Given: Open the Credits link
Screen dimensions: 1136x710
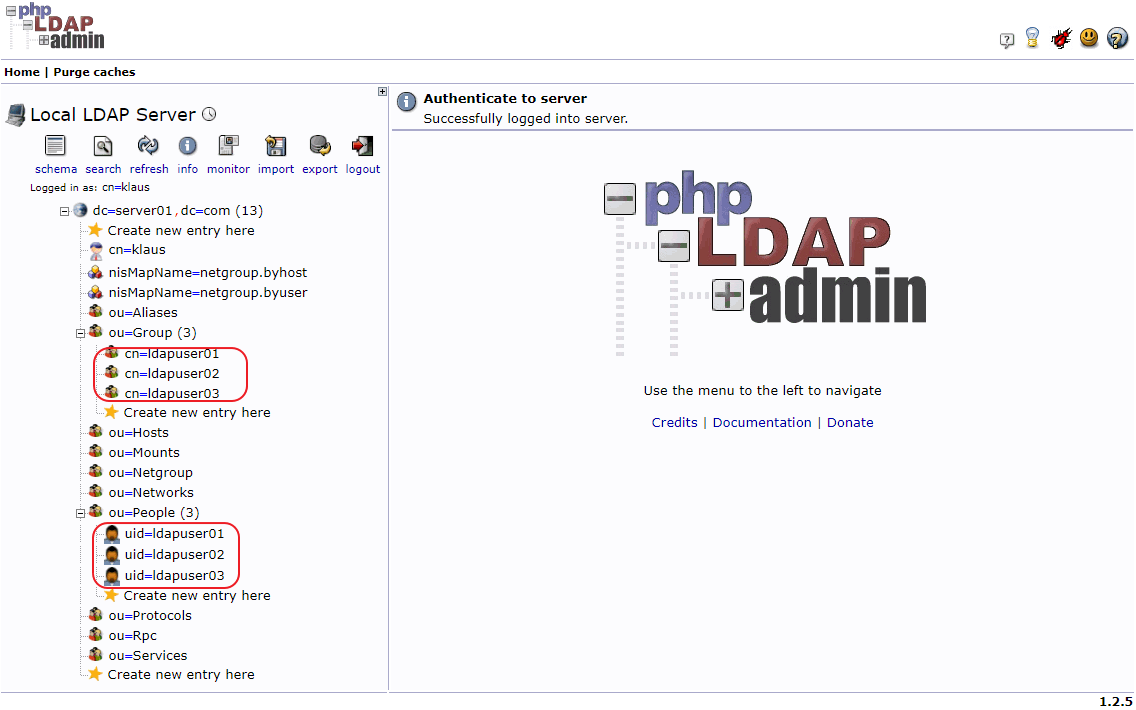Looking at the screenshot, I should click(674, 422).
